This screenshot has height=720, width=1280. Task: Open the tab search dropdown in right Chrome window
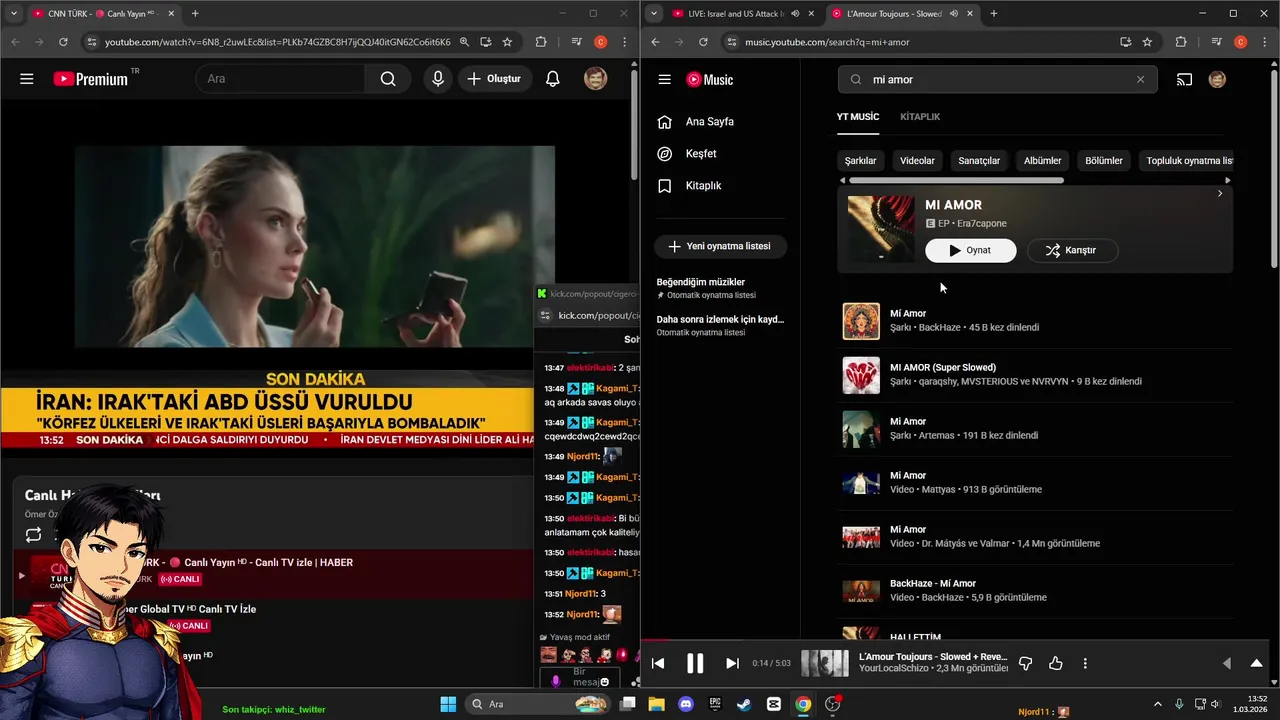click(654, 13)
